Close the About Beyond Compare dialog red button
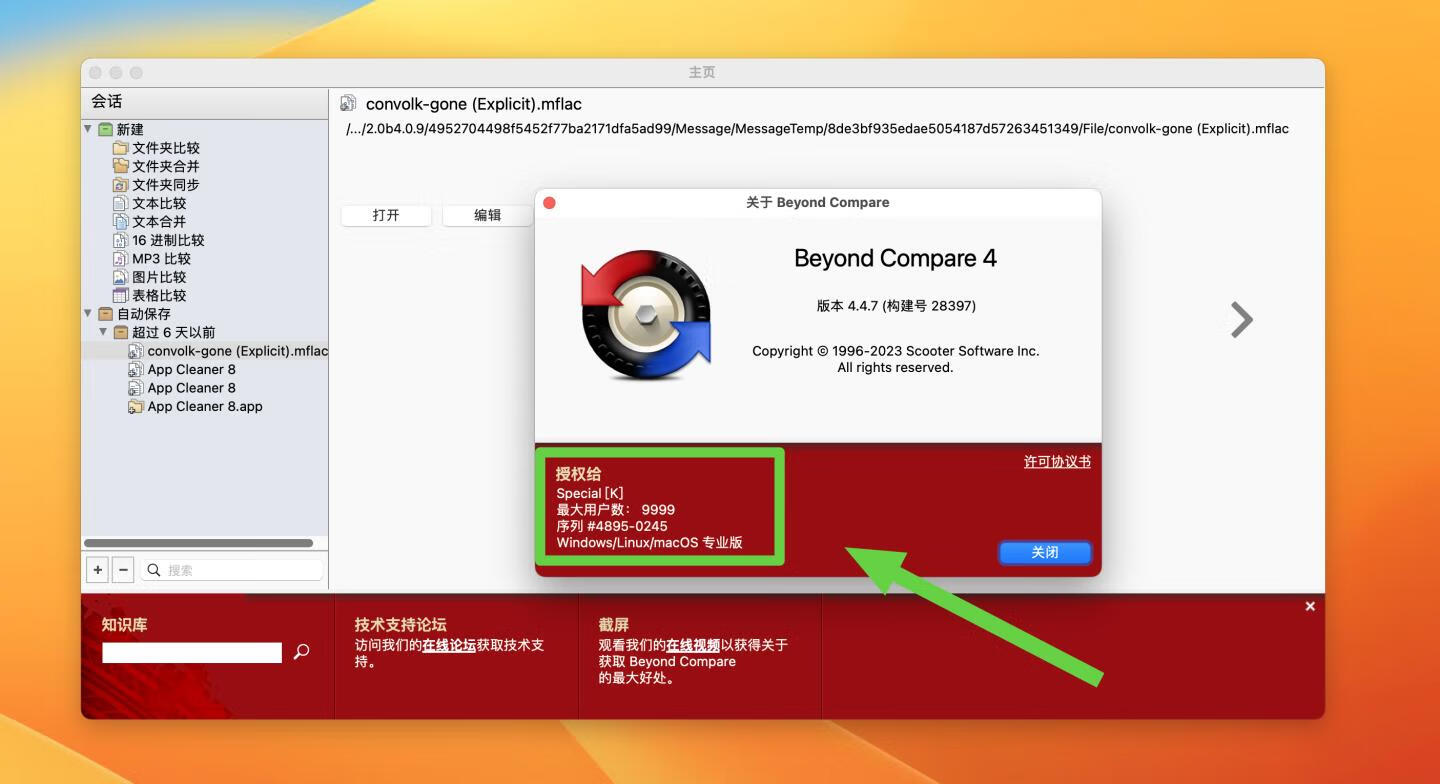This screenshot has width=1440, height=784. point(549,202)
